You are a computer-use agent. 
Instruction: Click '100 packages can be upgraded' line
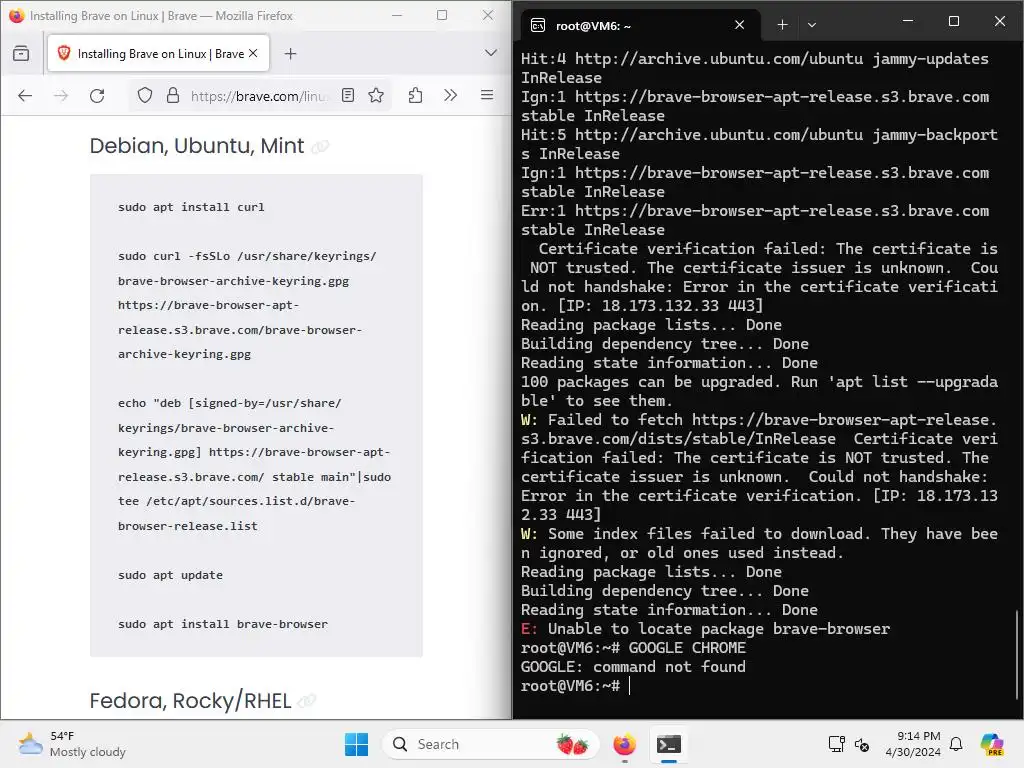click(x=759, y=382)
